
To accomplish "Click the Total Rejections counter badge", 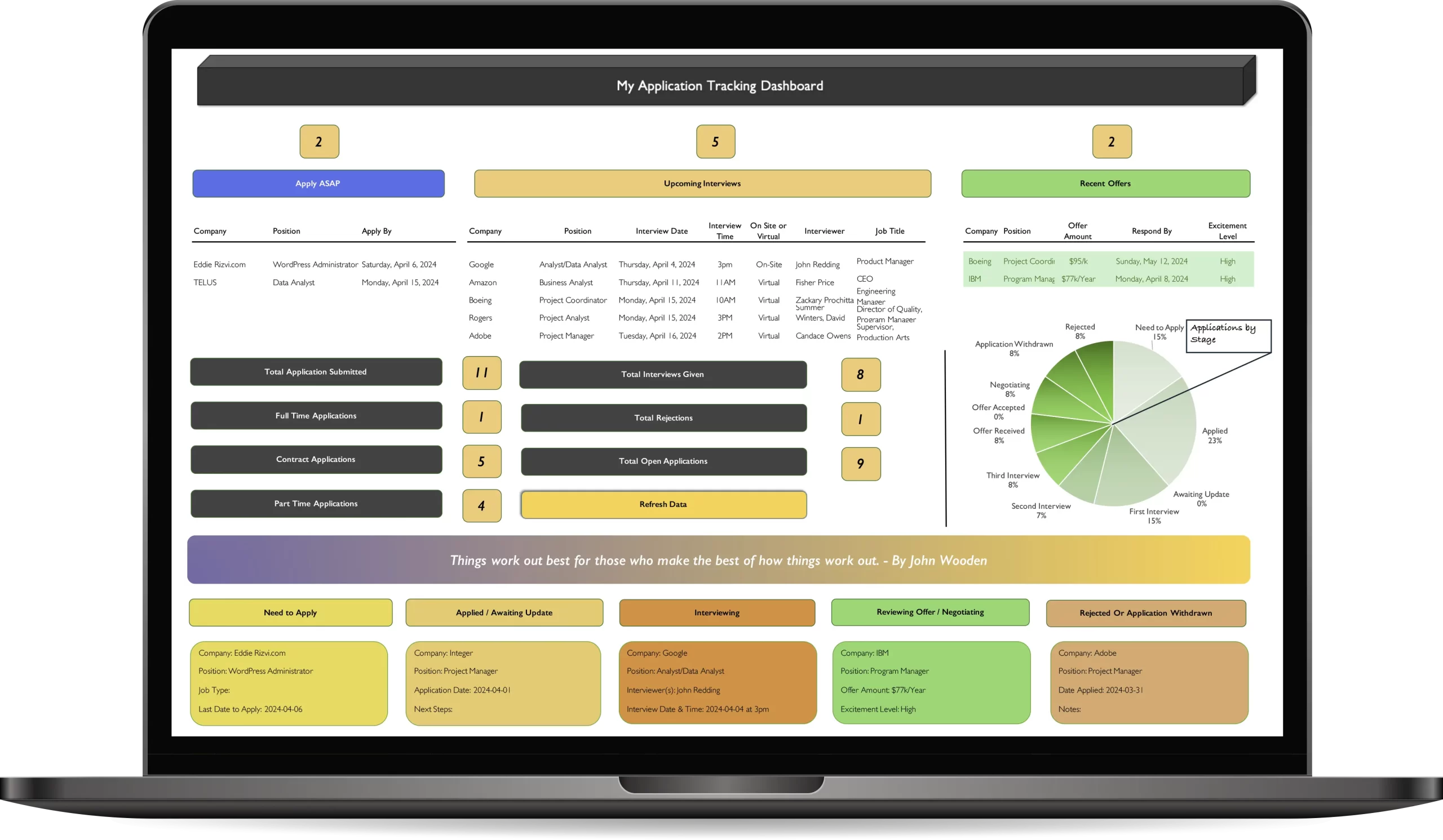I will tap(858, 418).
